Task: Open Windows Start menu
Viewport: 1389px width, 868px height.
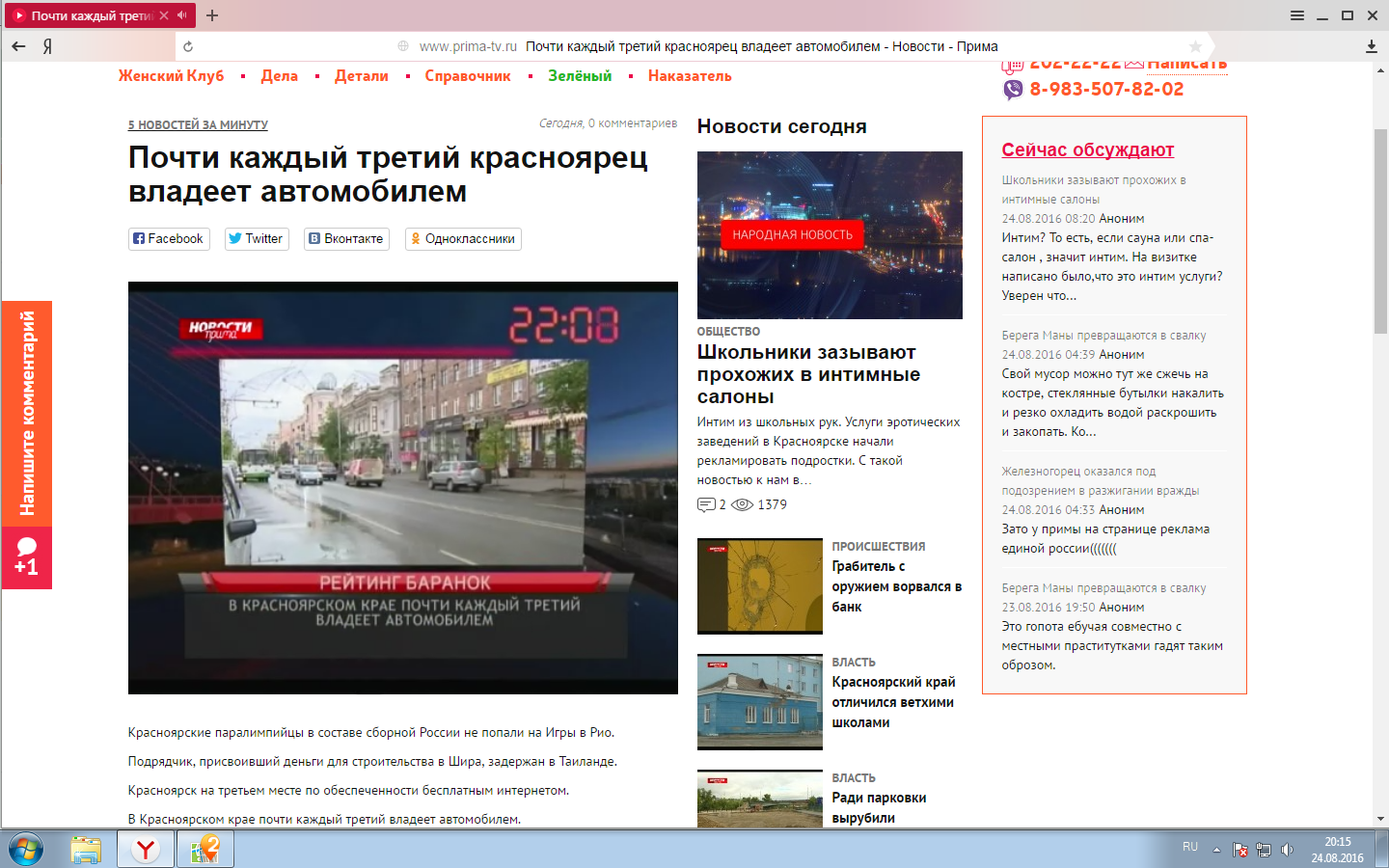Action: [x=26, y=850]
